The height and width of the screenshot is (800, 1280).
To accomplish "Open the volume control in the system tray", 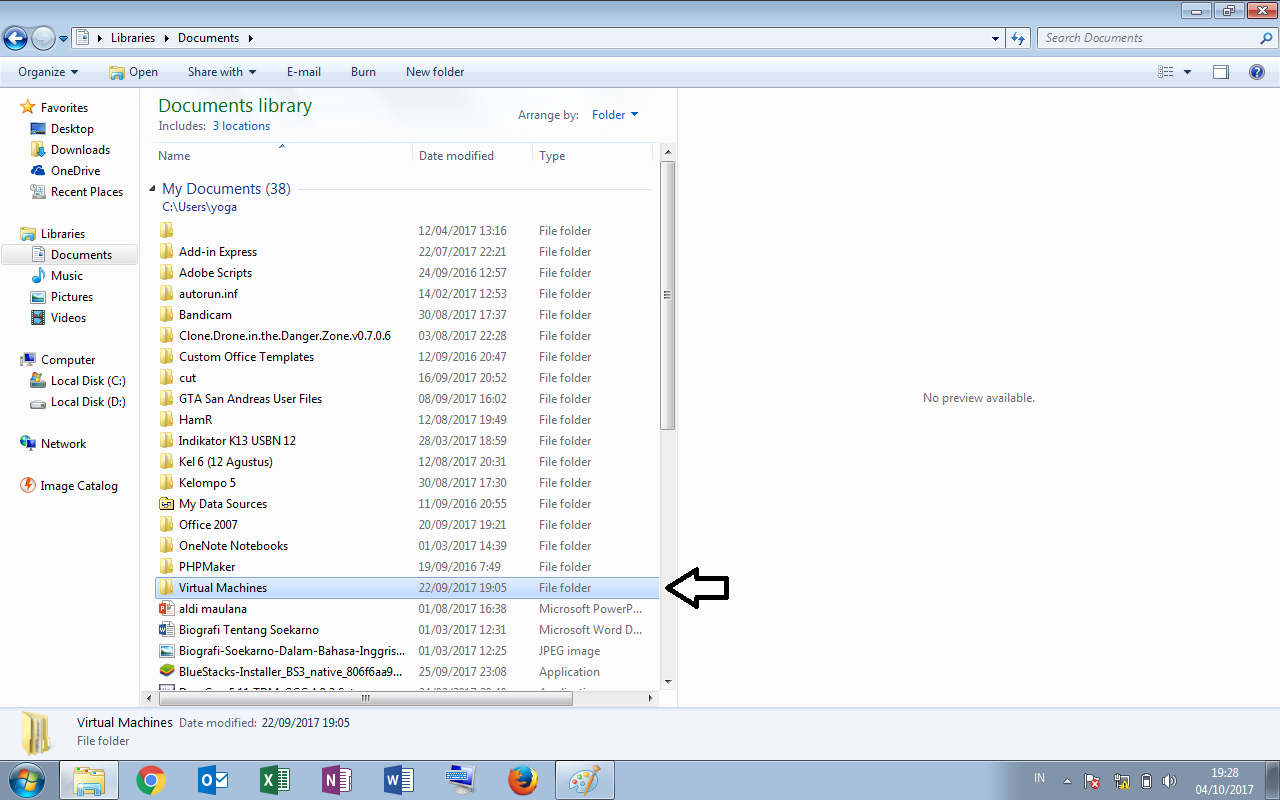I will [1170, 779].
